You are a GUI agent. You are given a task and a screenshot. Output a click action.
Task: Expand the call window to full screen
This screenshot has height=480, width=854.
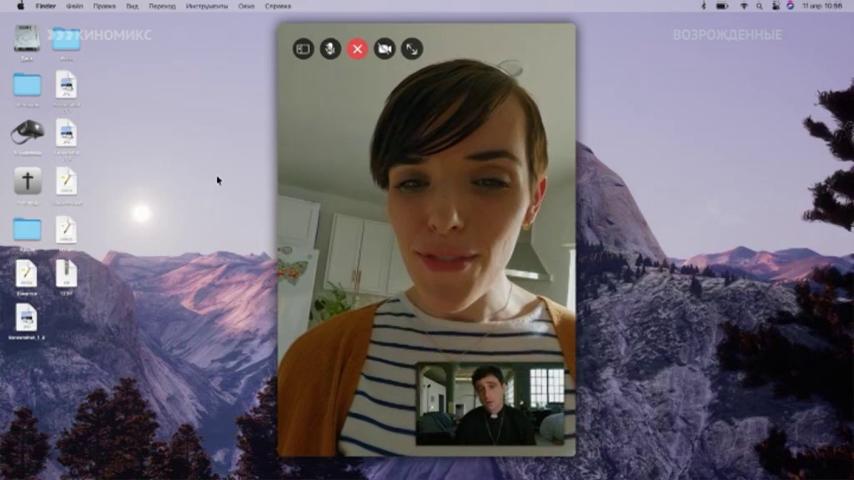(412, 49)
